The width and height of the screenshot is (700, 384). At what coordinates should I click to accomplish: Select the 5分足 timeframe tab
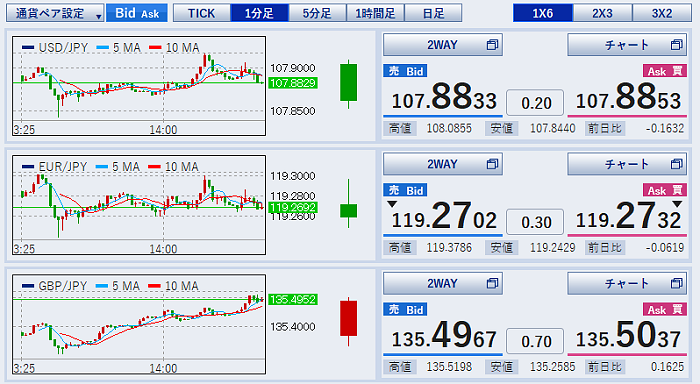pos(317,13)
